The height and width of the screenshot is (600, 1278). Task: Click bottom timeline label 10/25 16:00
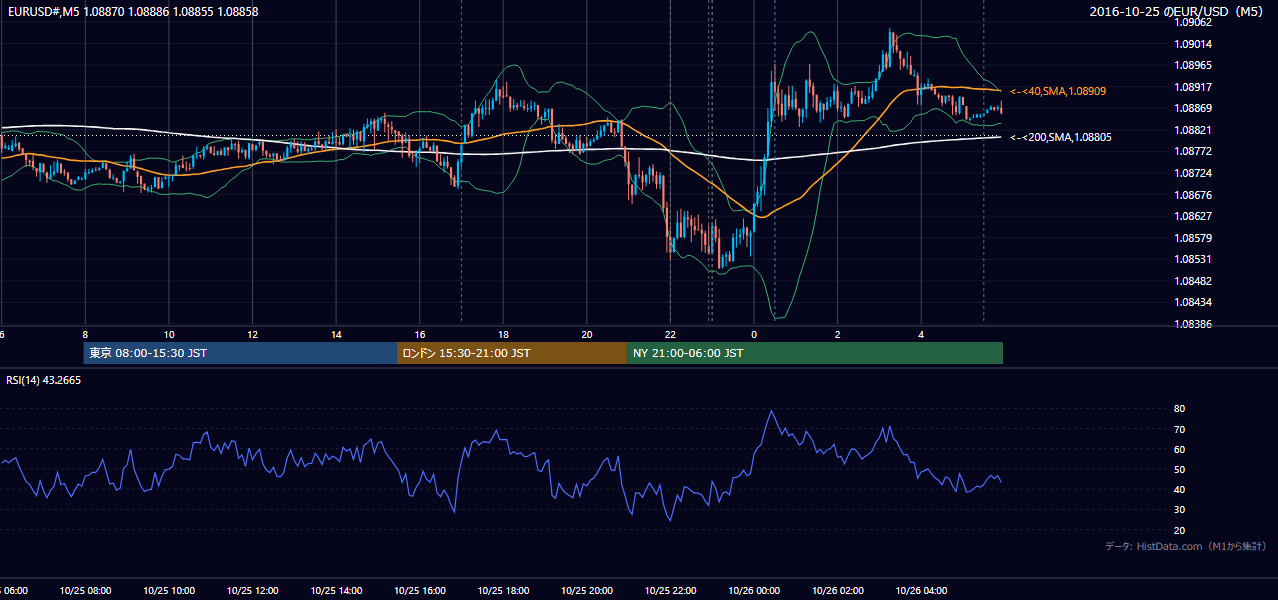coord(418,590)
